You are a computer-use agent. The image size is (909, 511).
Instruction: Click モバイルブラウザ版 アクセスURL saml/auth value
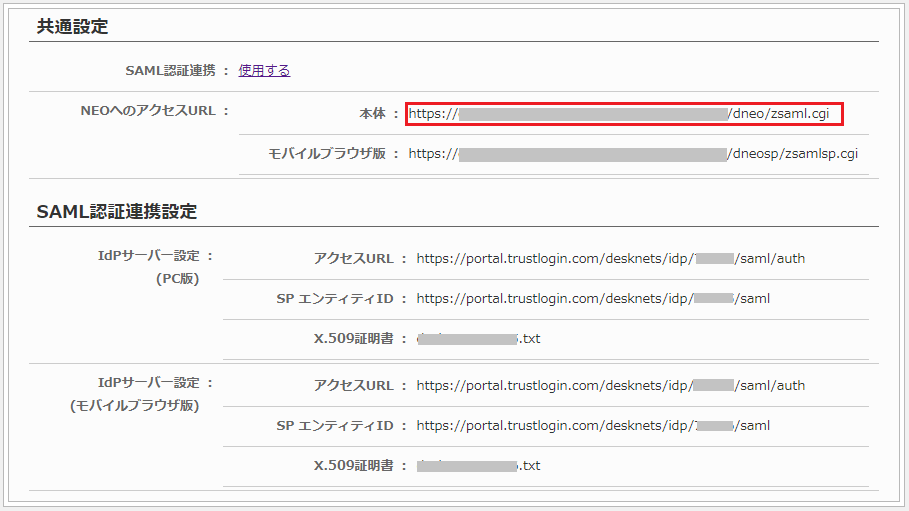tap(610, 386)
